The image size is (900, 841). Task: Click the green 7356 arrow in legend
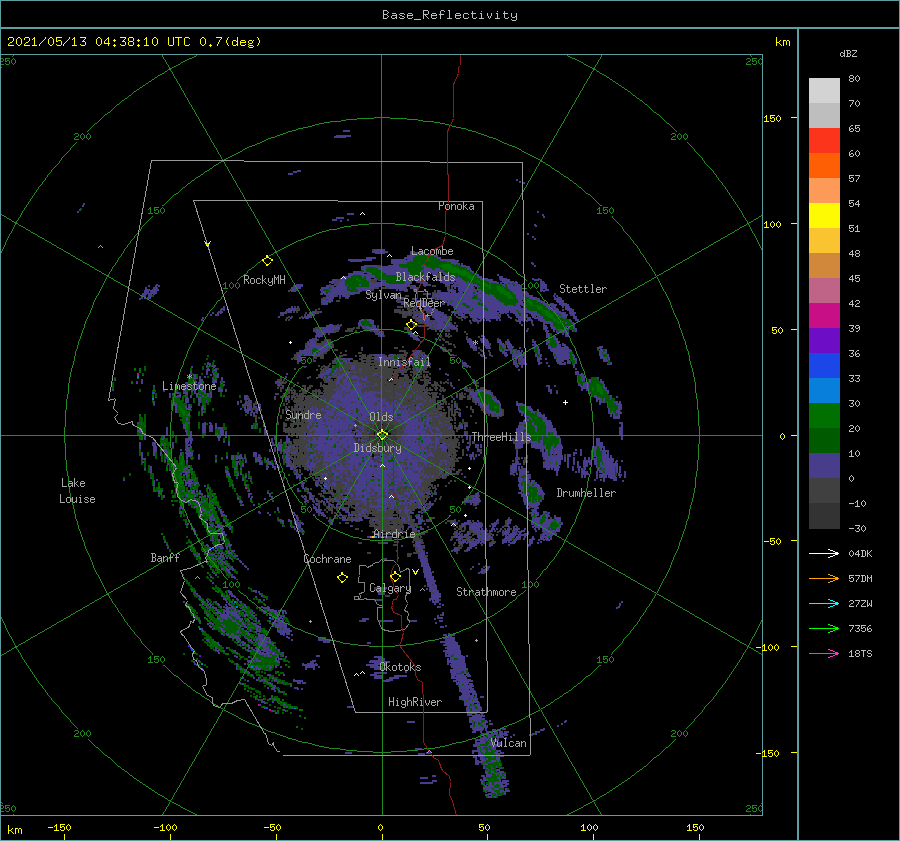pos(824,629)
